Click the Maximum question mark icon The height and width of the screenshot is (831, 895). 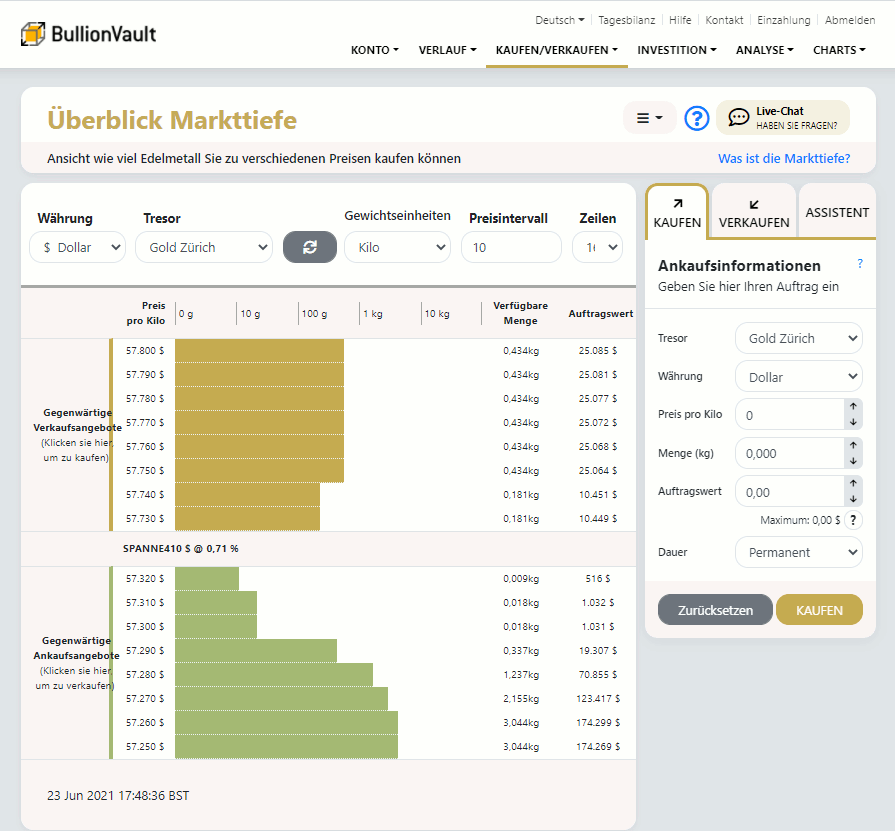point(852,520)
